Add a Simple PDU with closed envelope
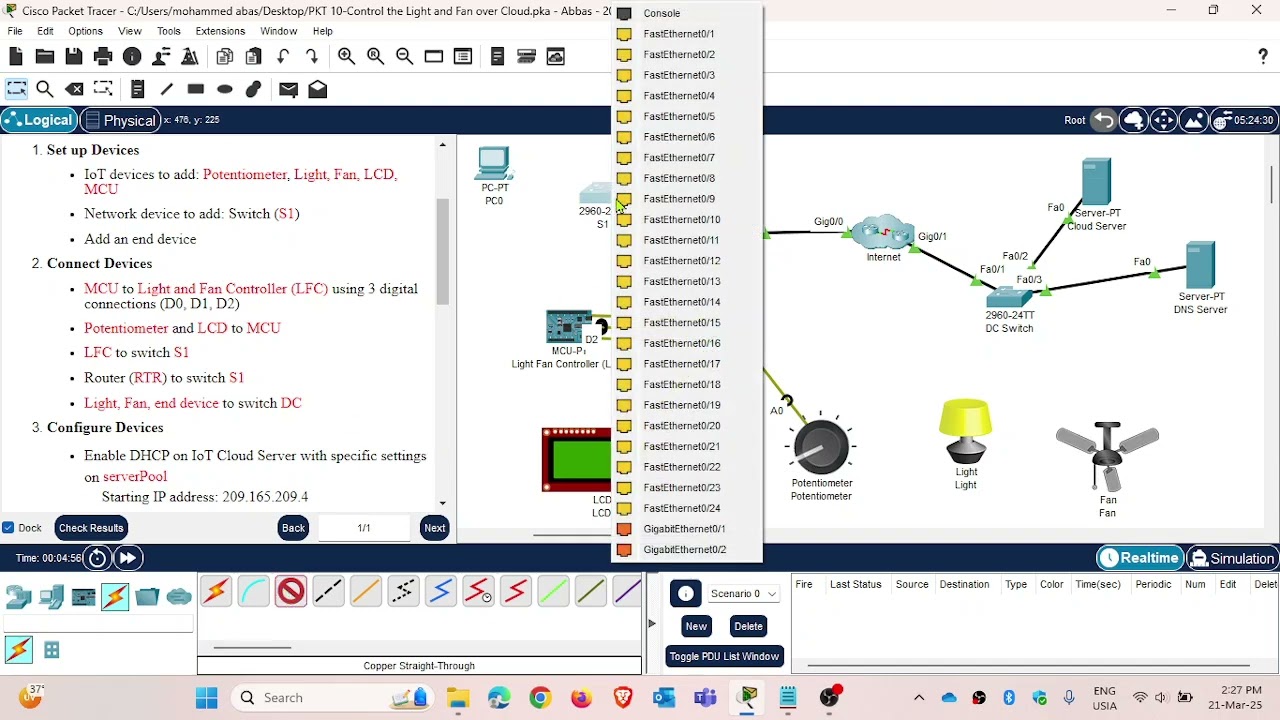 (x=288, y=89)
